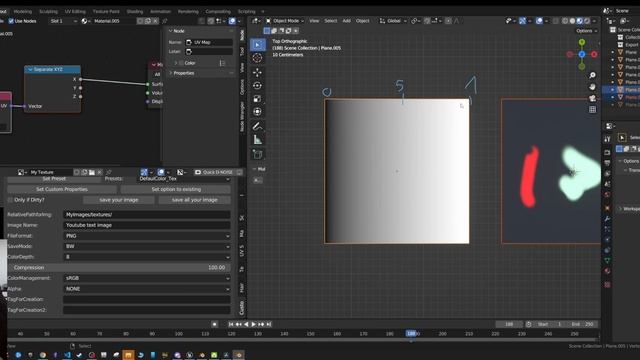Switch to solid viewport shading
This screenshot has height=360, width=640.
pos(572,21)
